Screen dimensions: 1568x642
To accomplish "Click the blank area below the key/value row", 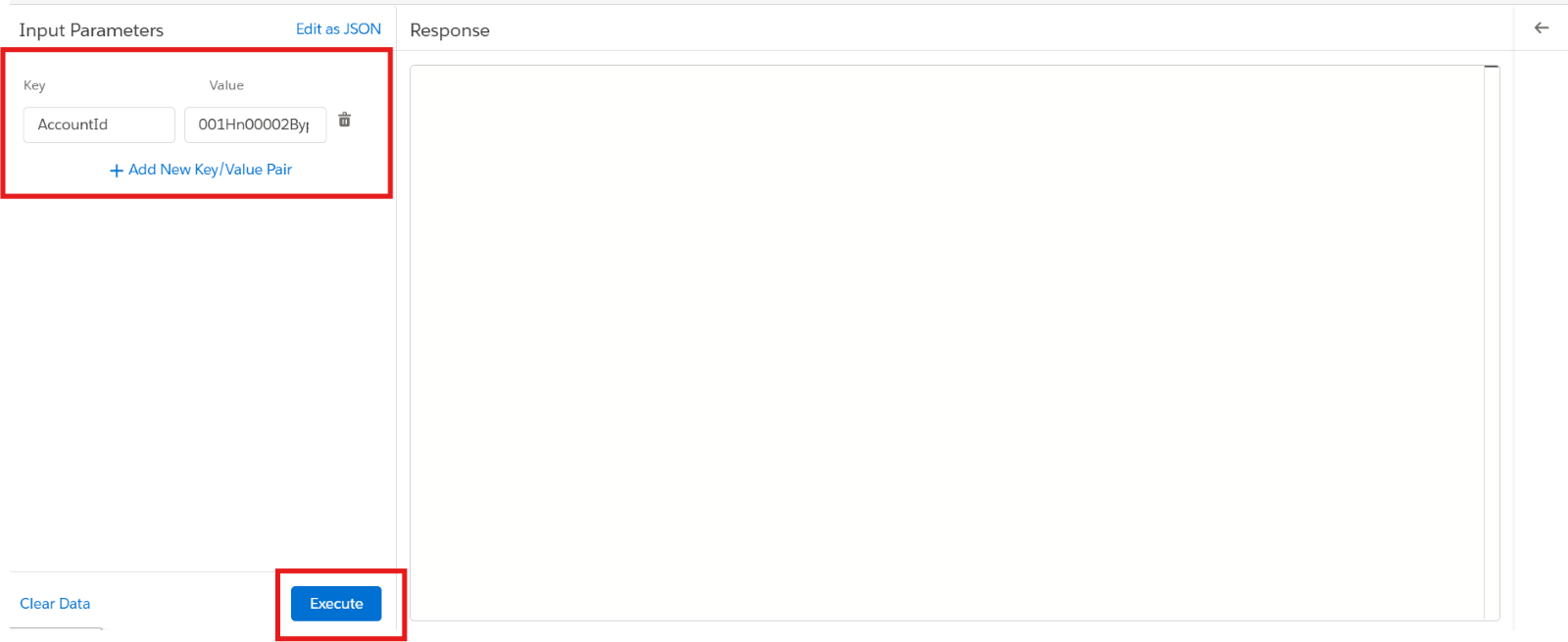I will click(x=196, y=372).
